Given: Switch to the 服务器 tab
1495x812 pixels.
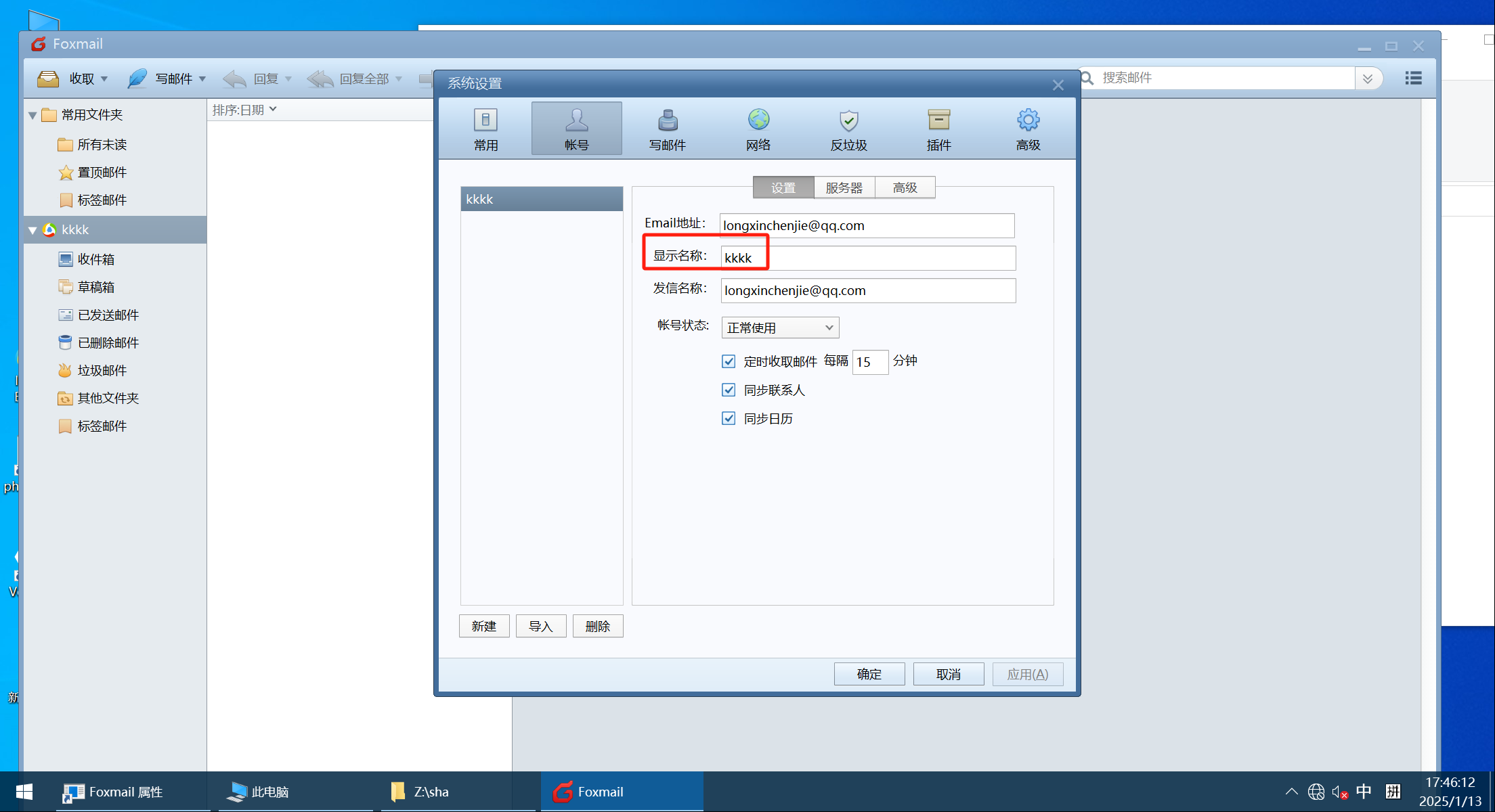Looking at the screenshot, I should (844, 187).
